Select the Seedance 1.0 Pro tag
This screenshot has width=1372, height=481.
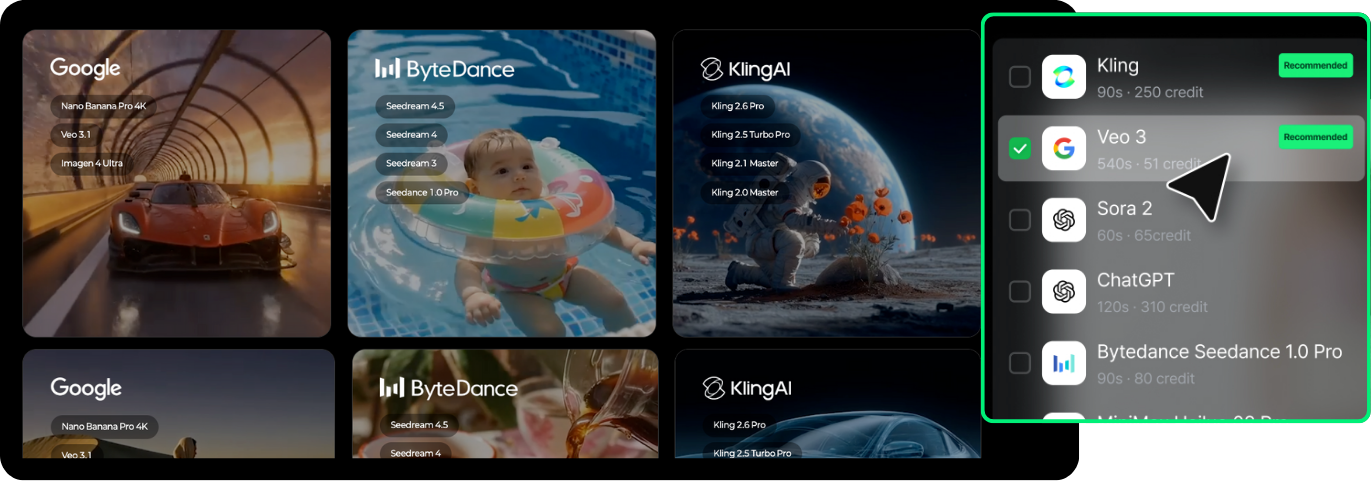click(x=422, y=192)
